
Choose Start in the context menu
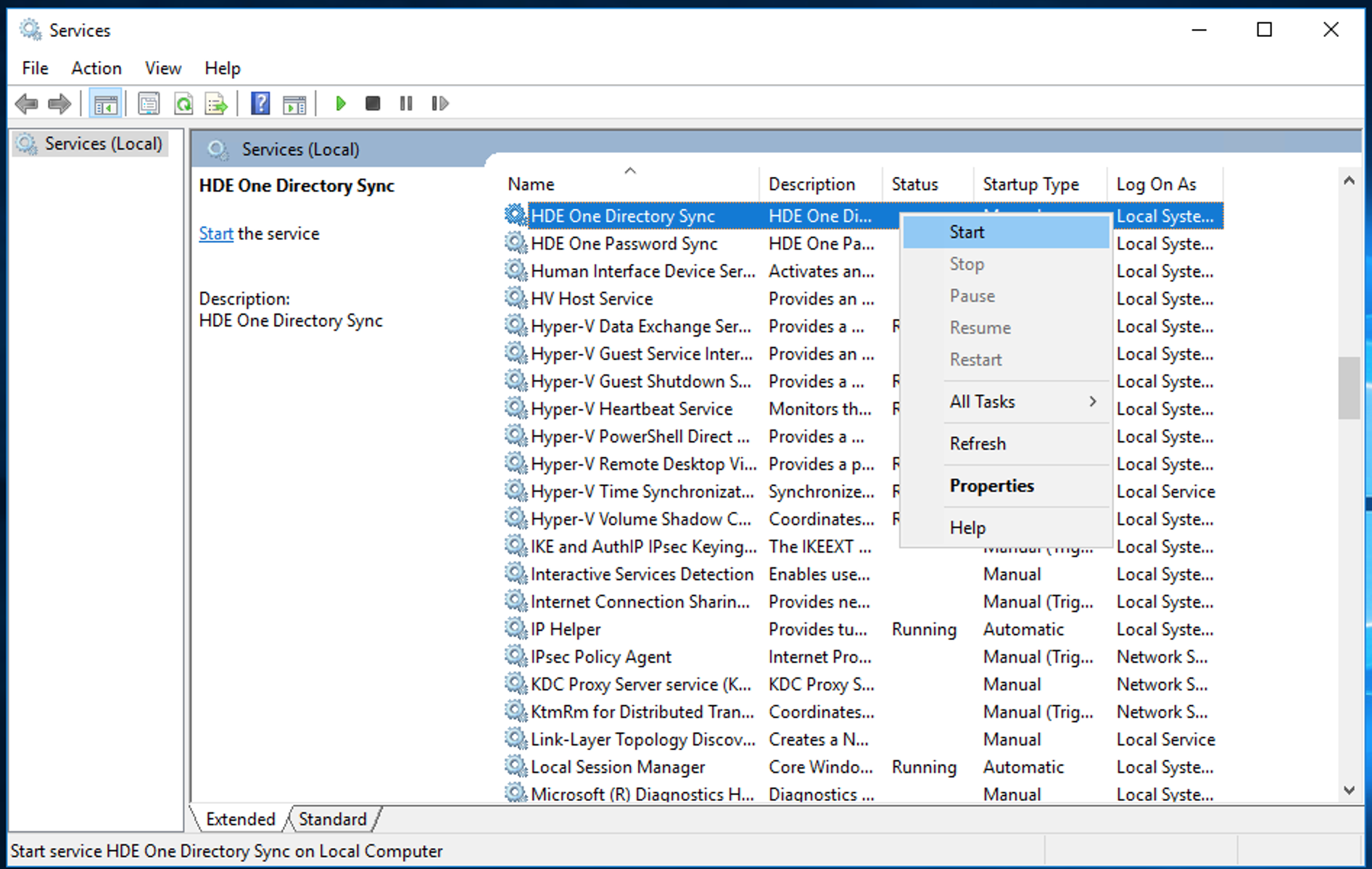(1006, 232)
